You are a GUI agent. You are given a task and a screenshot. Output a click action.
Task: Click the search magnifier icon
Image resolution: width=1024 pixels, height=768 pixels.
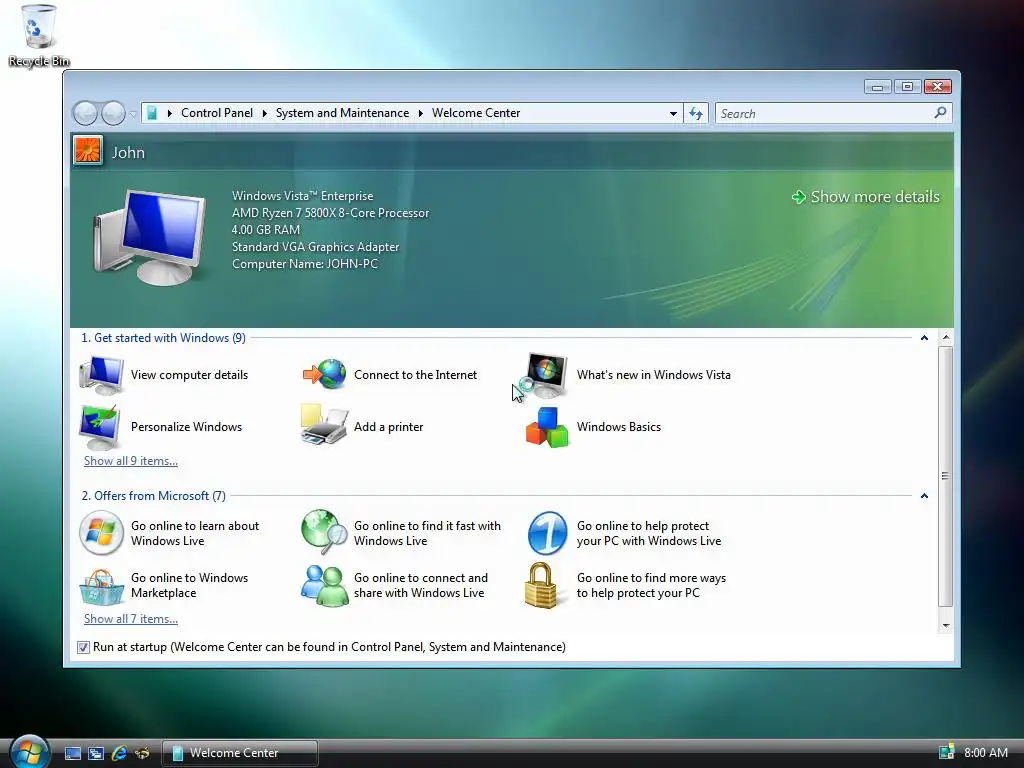point(940,113)
